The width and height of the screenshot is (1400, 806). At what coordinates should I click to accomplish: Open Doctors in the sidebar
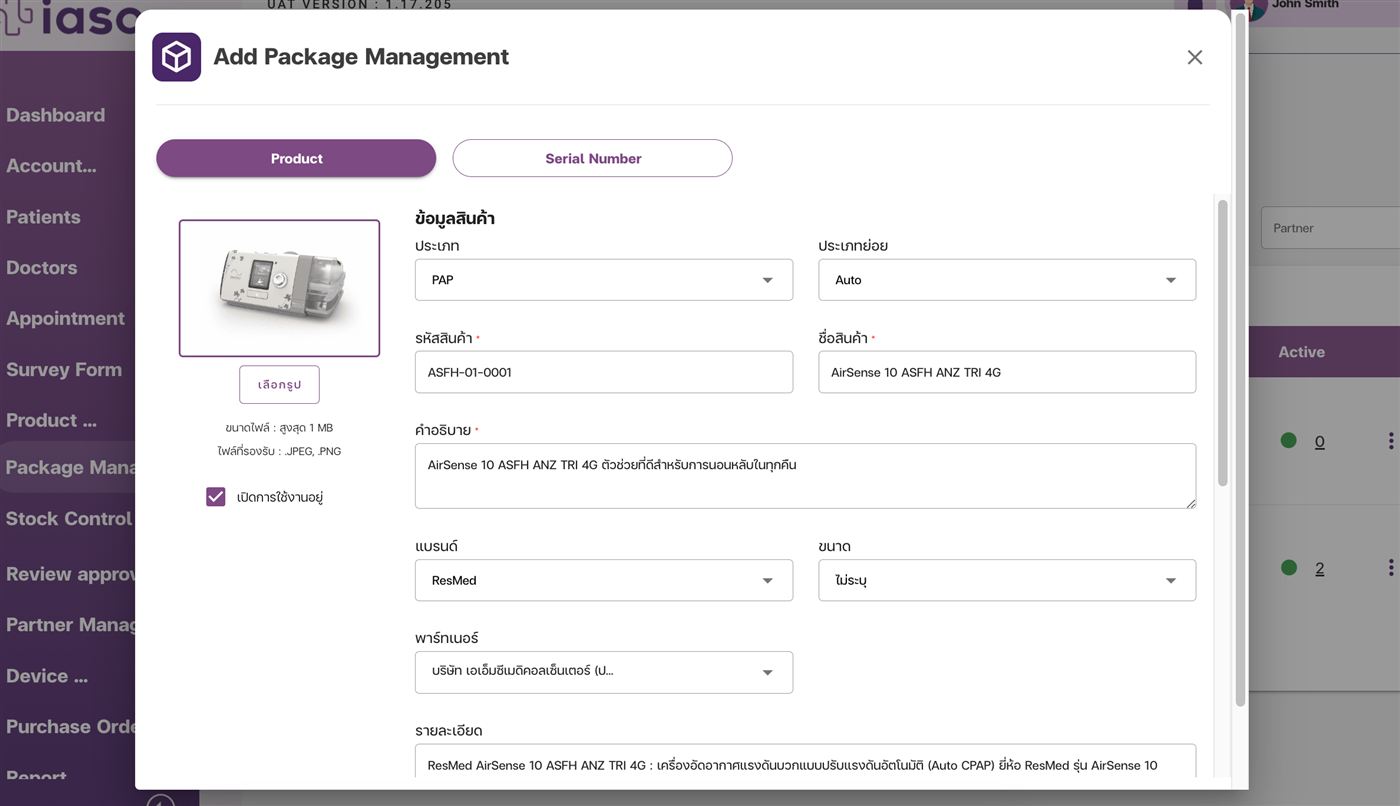[42, 268]
